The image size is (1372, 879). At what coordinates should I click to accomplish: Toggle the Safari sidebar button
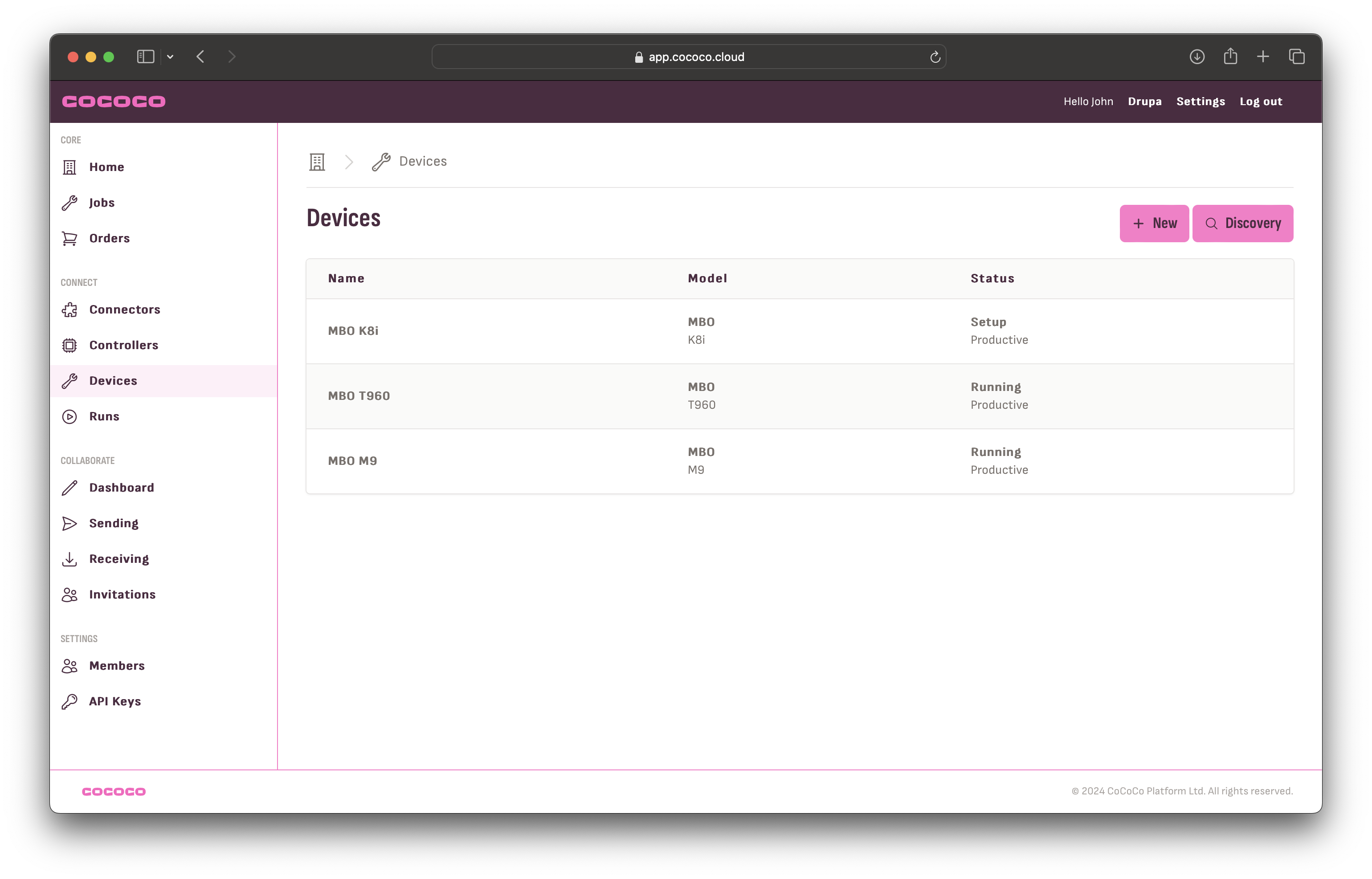tap(146, 57)
